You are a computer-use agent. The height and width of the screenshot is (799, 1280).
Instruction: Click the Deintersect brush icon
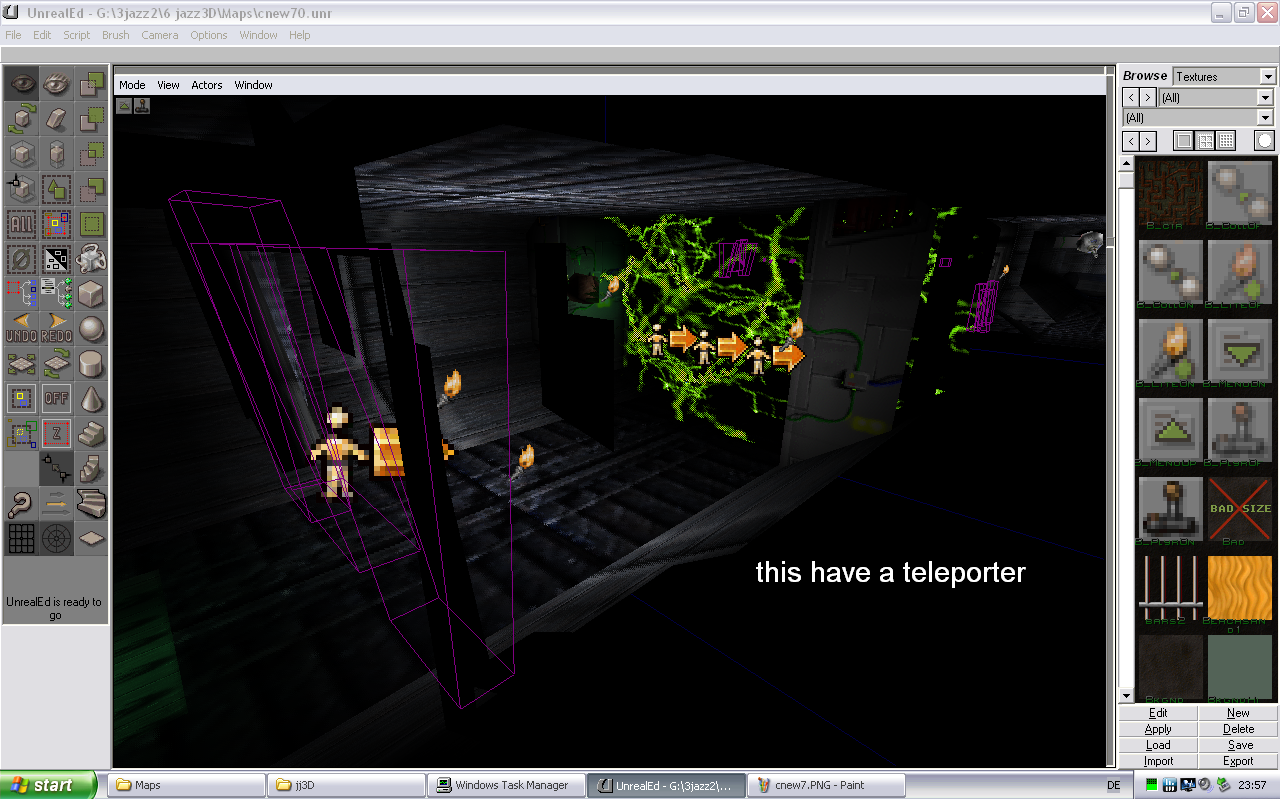click(91, 190)
